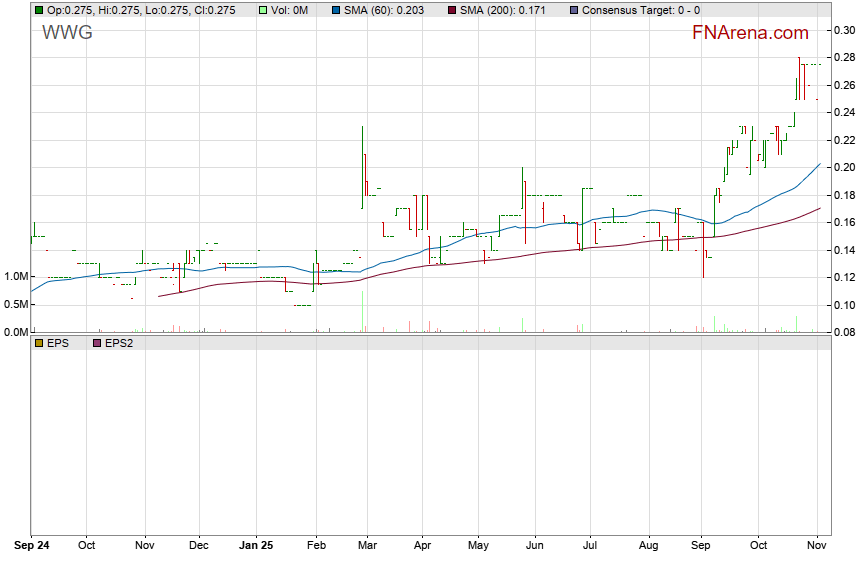Click the 0.30 price axis label

tap(845, 30)
